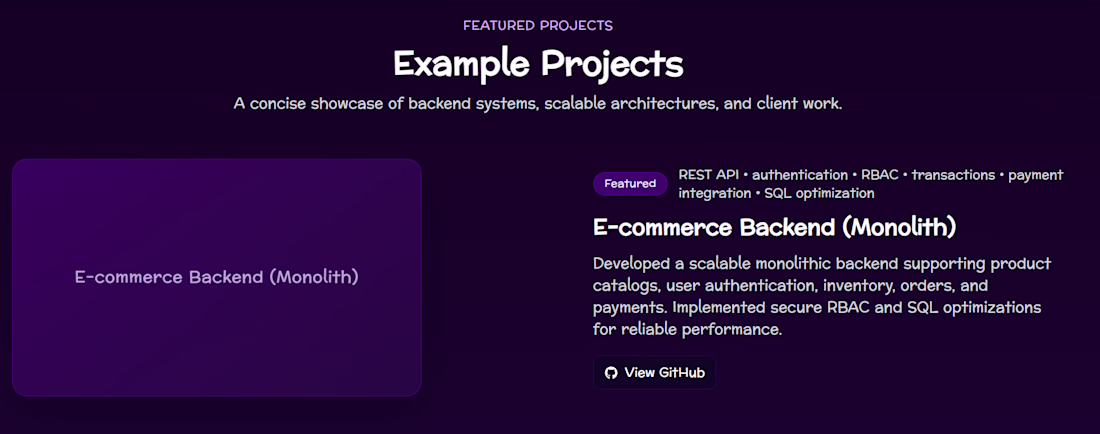
Task: Click the word 'integration' in tags
Action: (x=714, y=193)
